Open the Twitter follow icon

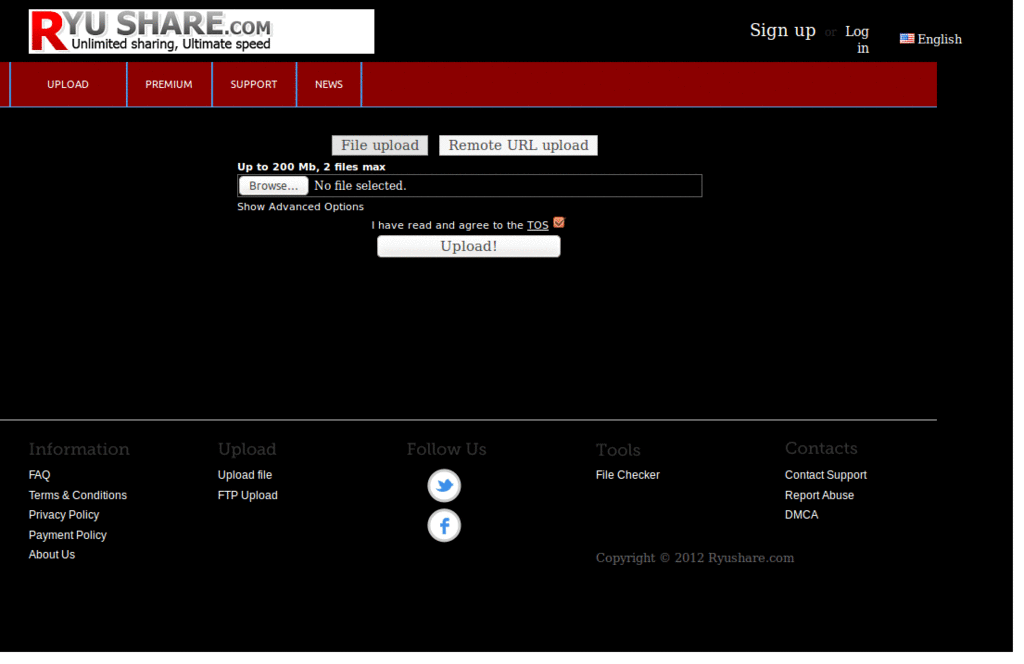[444, 486]
